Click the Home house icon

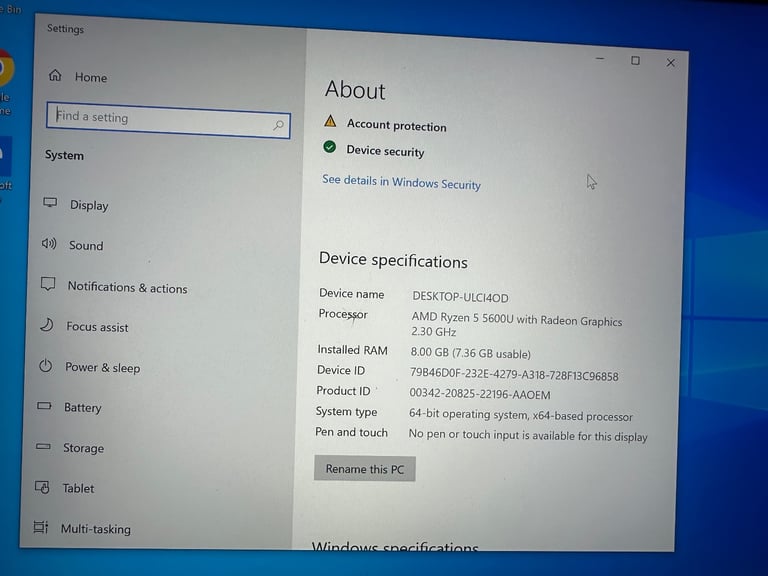(x=55, y=75)
